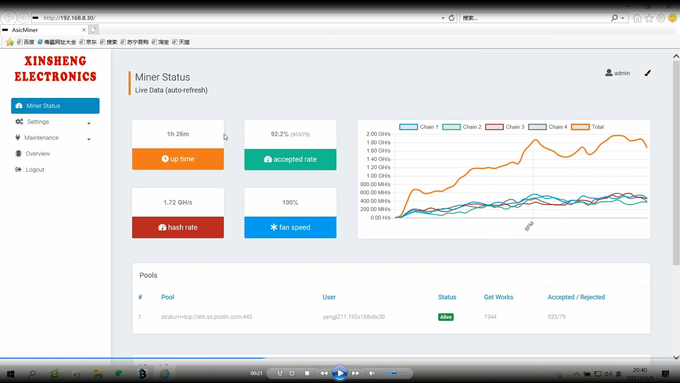Click the stop button in player controls
The image size is (680, 383).
click(307, 373)
